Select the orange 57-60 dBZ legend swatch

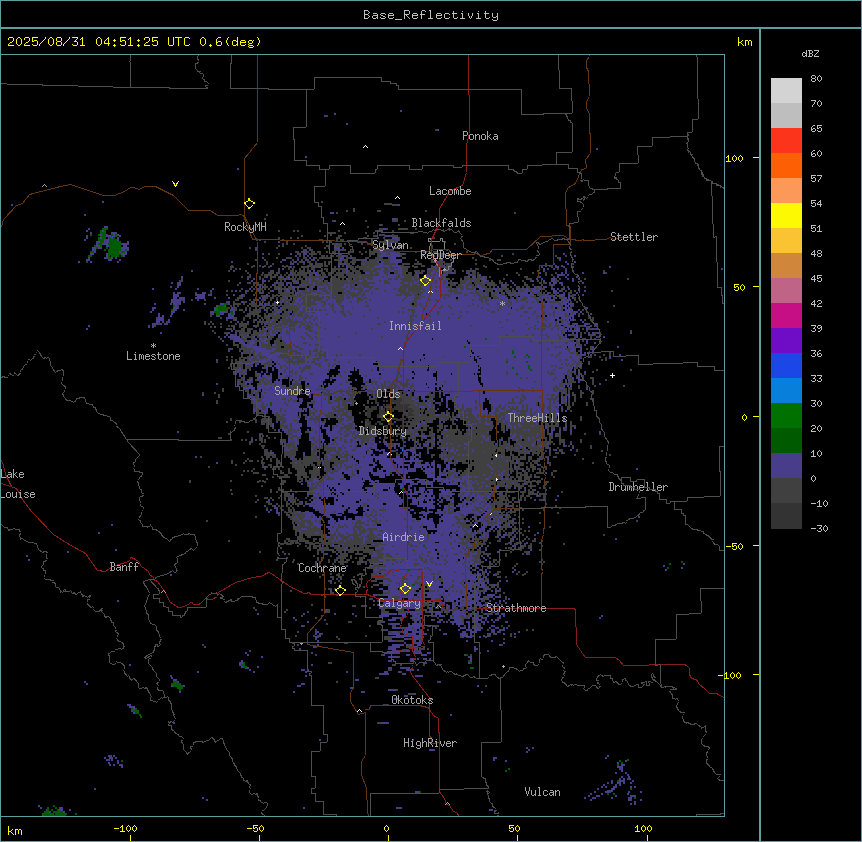[x=786, y=165]
